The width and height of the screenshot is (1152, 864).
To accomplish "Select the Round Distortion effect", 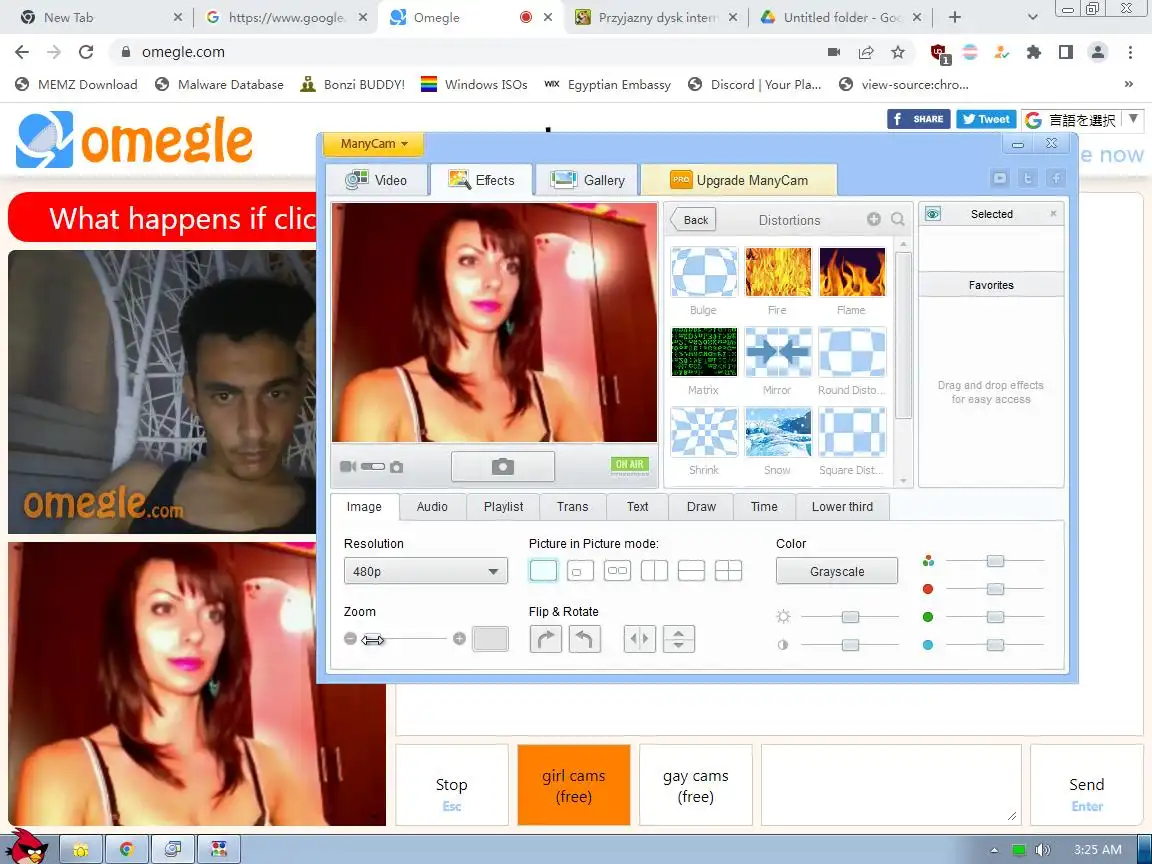I will click(x=852, y=351).
